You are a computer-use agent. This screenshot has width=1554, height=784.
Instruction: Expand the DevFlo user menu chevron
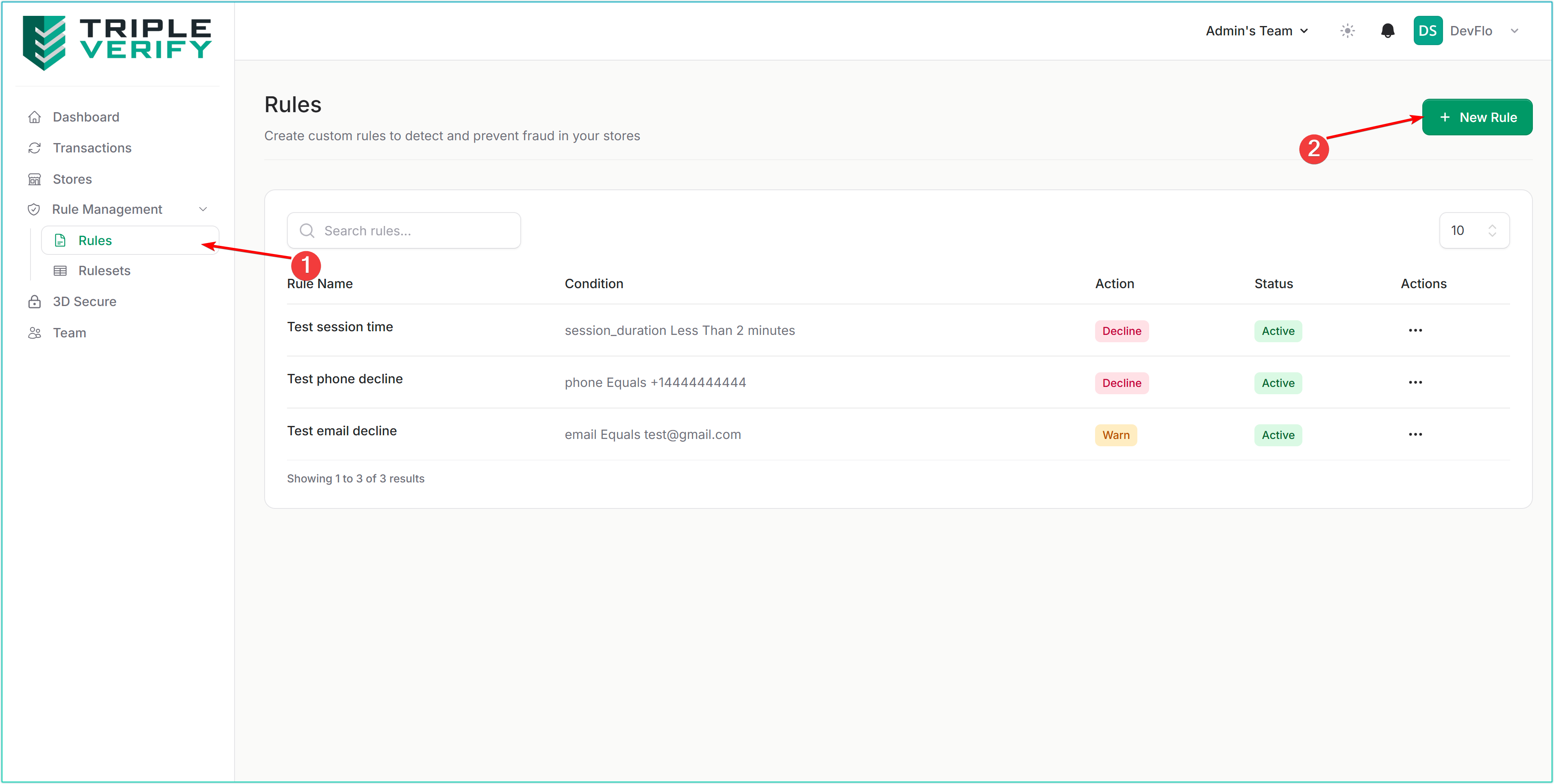click(1514, 31)
